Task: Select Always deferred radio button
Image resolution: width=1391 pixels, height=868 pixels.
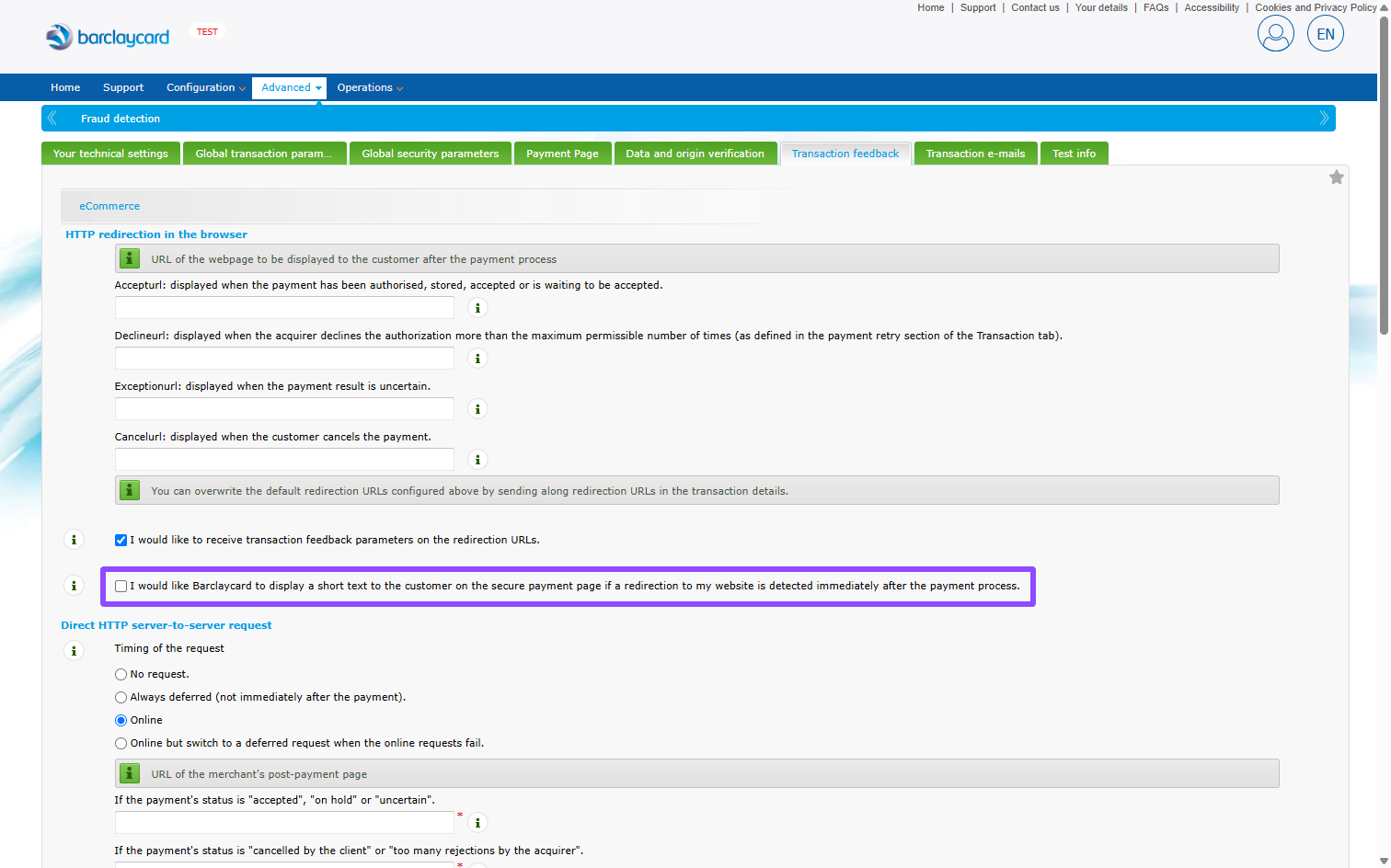Action: coord(121,697)
